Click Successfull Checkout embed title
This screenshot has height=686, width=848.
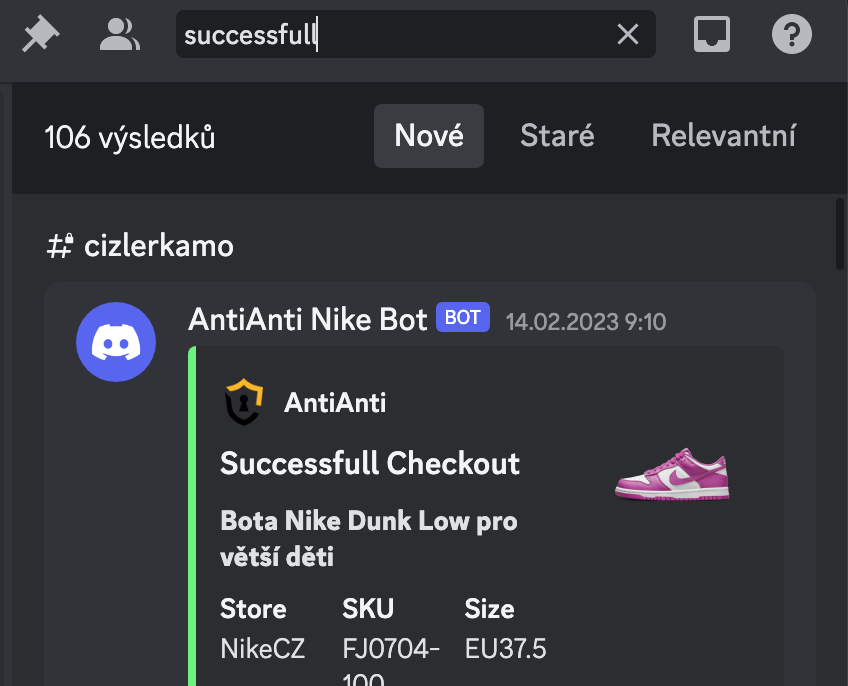[x=370, y=464]
